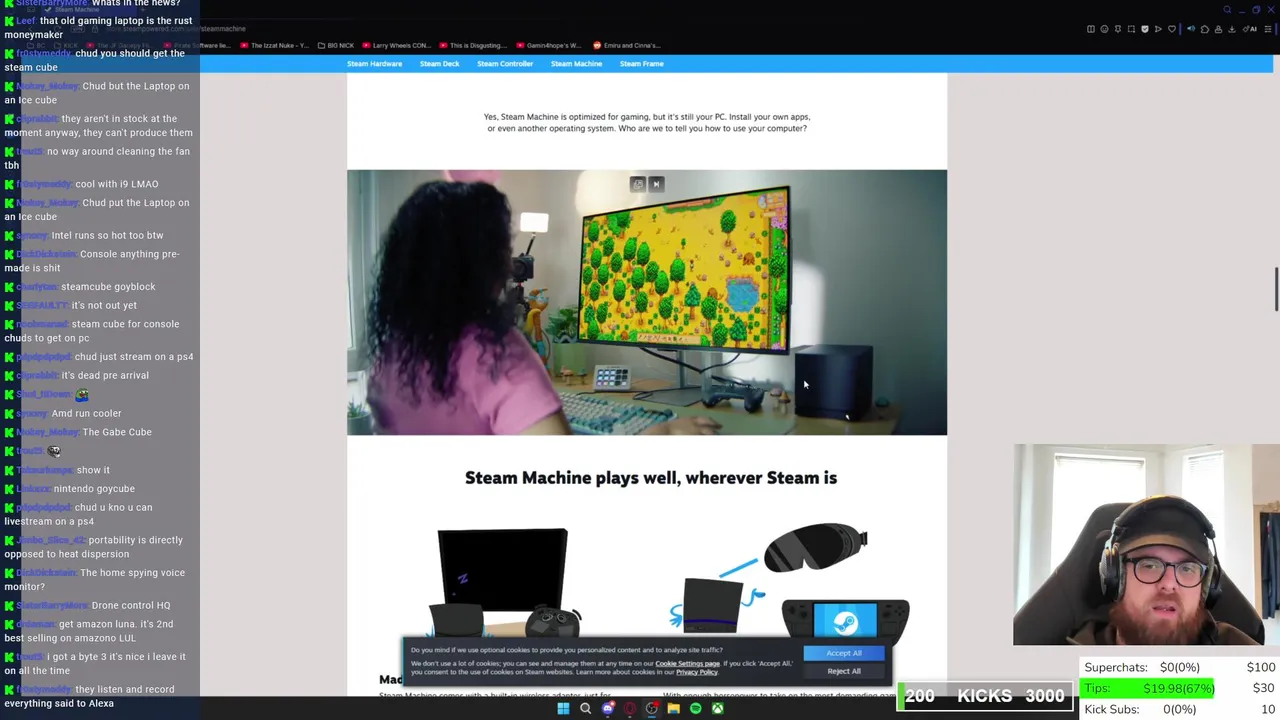This screenshot has height=720, width=1280.
Task: Open the Privacy Policy link
Action: tap(696, 672)
